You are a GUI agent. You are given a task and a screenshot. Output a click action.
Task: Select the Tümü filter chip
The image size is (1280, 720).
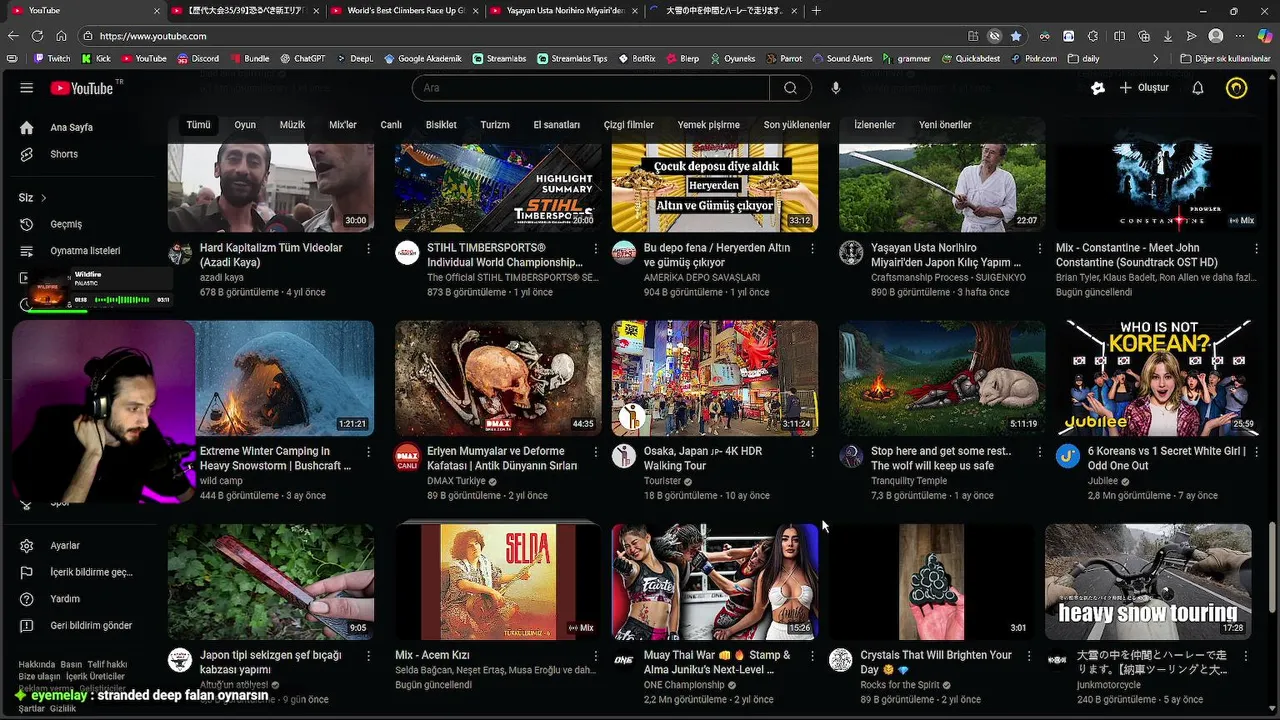(198, 125)
